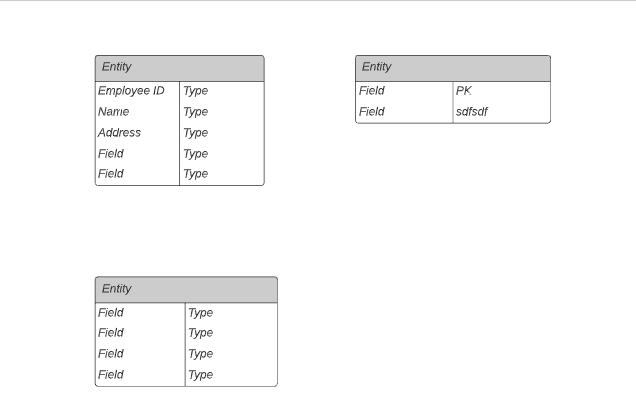Image resolution: width=636 pixels, height=402 pixels.
Task: Select the last Type cell in the bottom entity
Action: point(231,375)
